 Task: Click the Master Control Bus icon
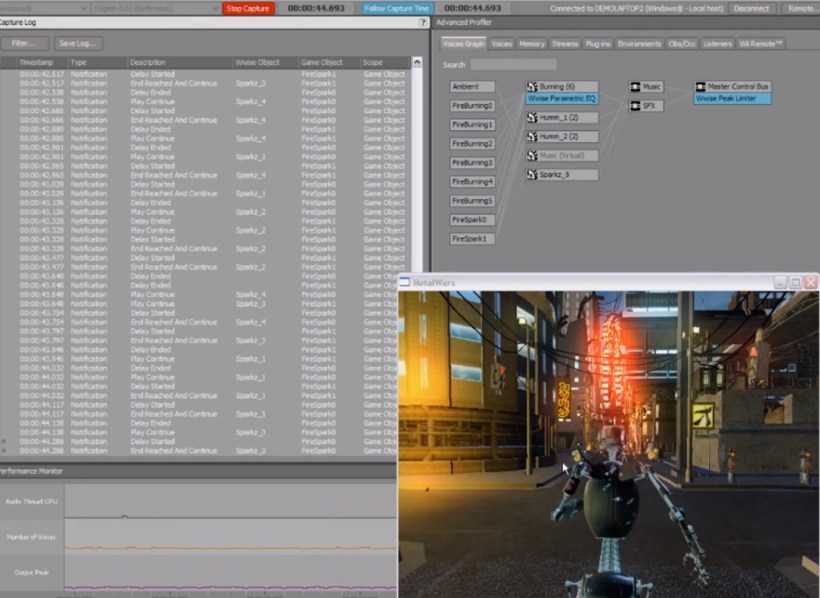tap(701, 87)
